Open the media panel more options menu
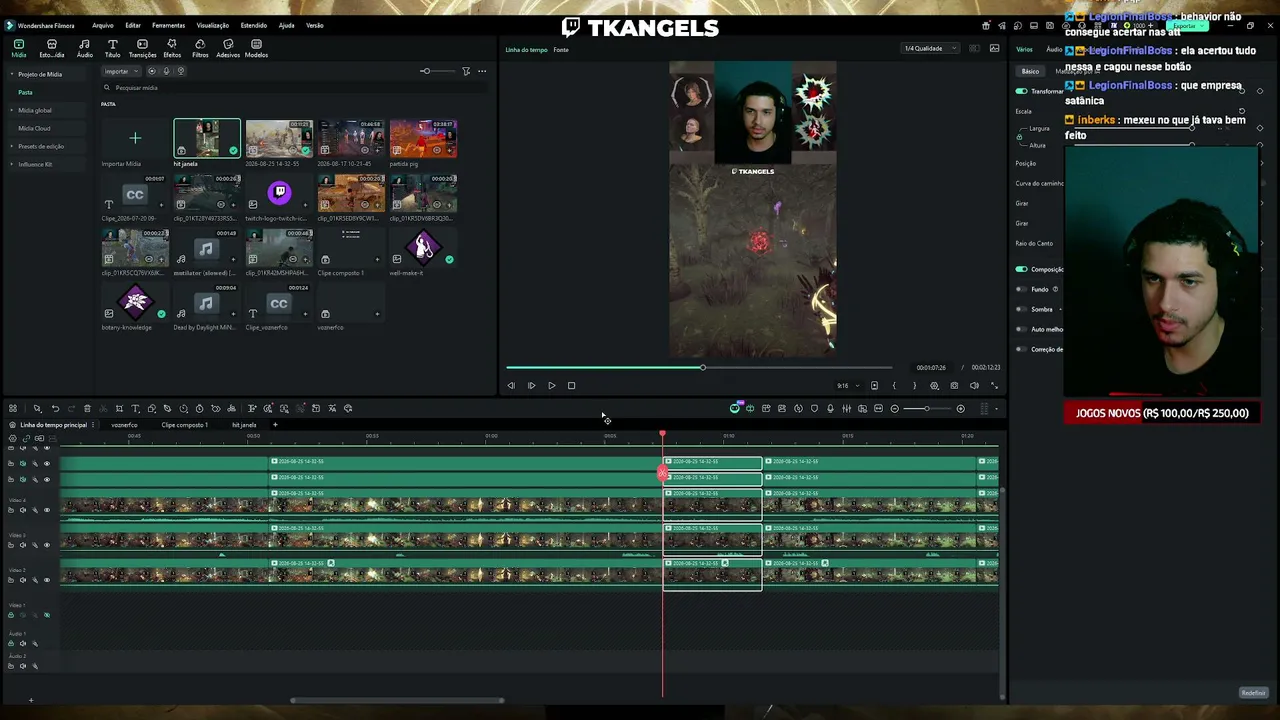Screen dimensions: 1280x720 pyautogui.click(x=482, y=71)
